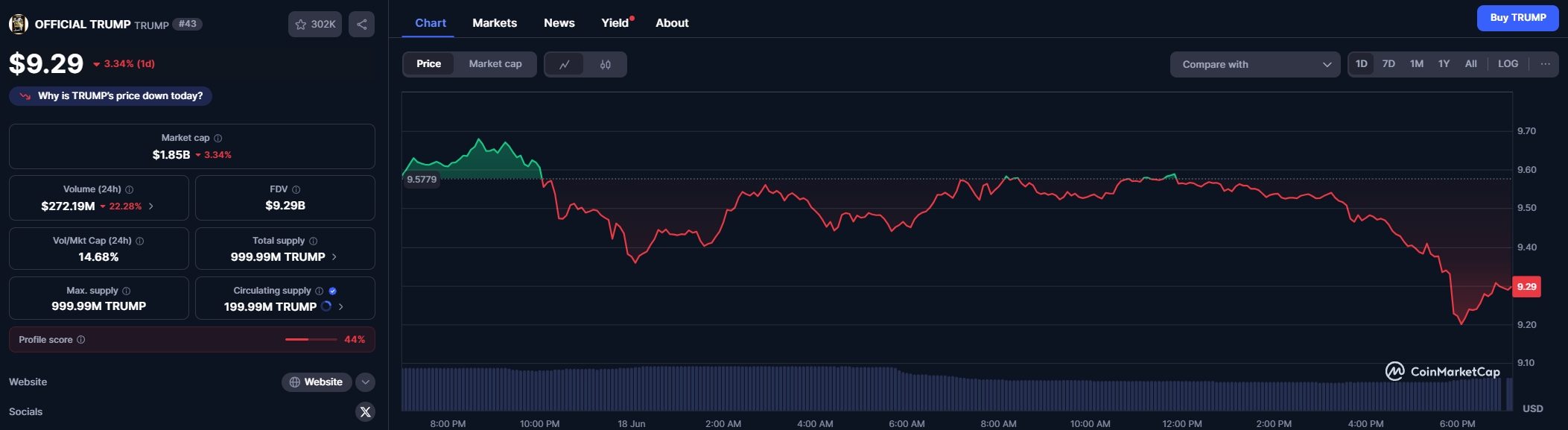Switch to candlestick chart view
1568x430 pixels.
[606, 64]
